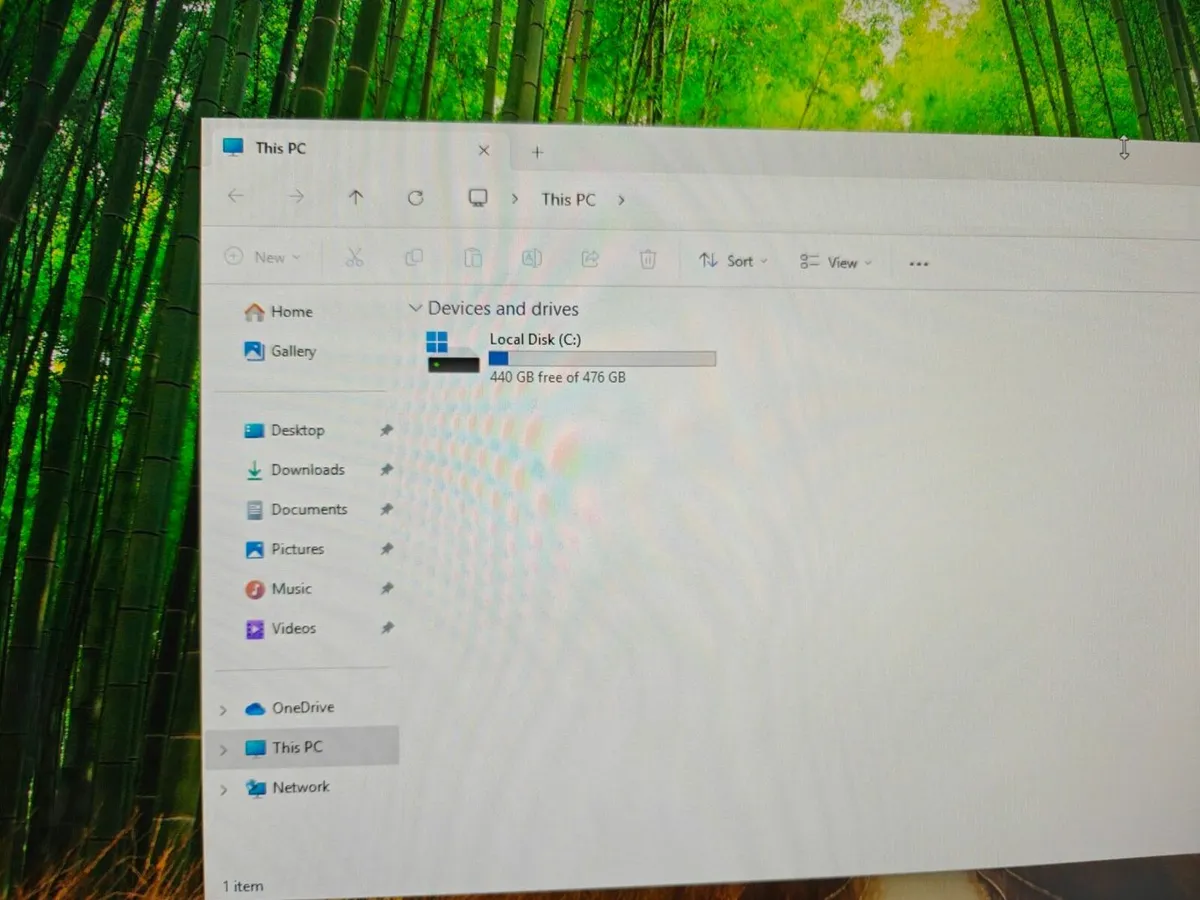Expand the Network tree item
Viewport: 1200px width, 900px height.
pyautogui.click(x=222, y=788)
